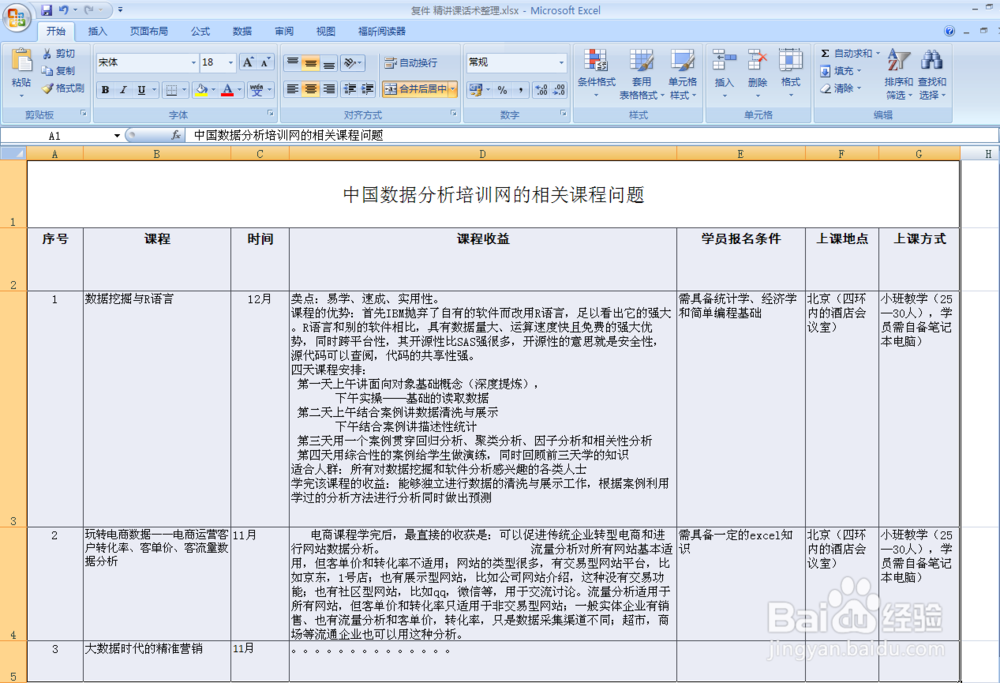Save the workbook from quick access toolbar

(47, 10)
